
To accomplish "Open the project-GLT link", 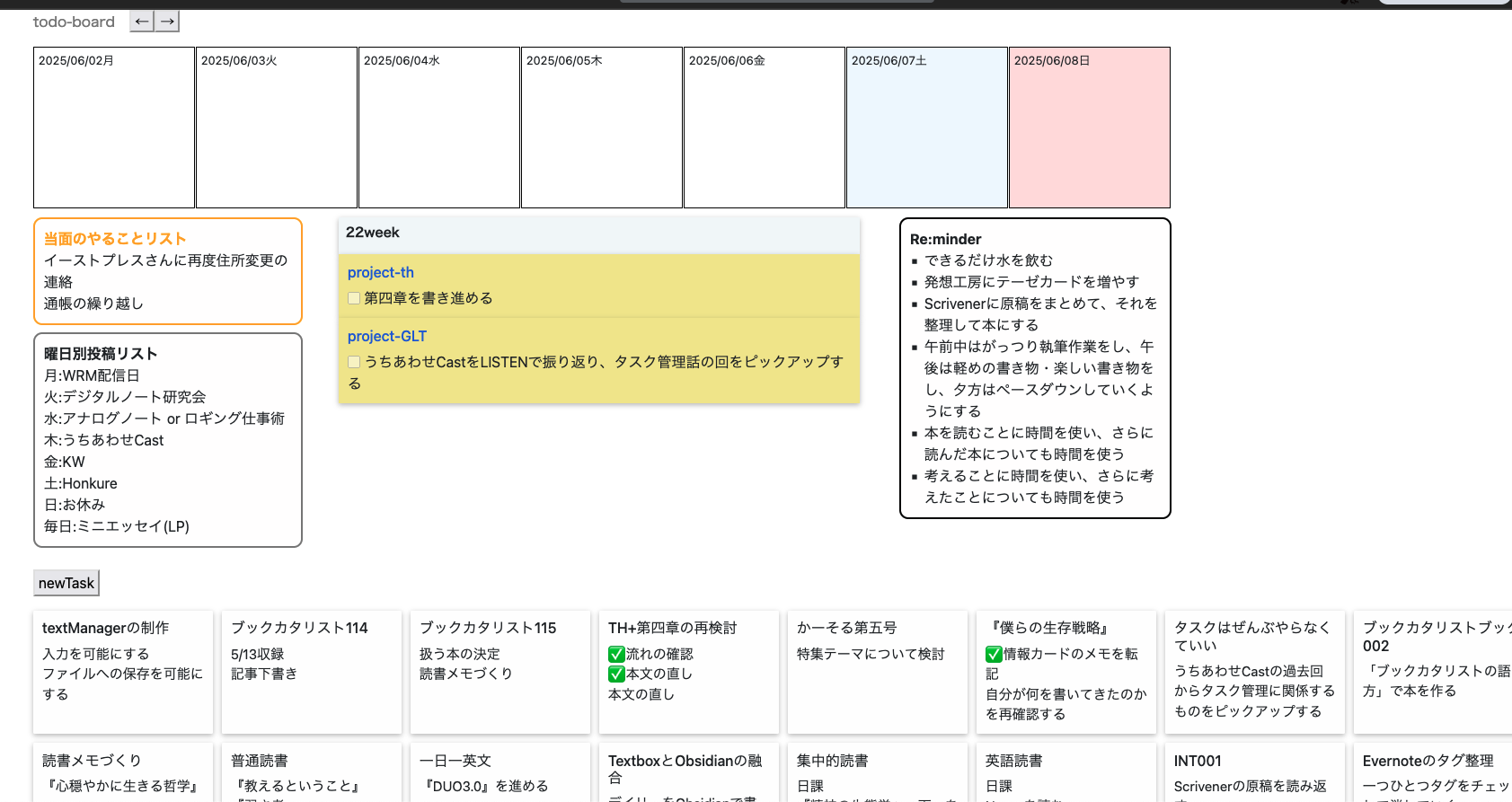I will [387, 336].
